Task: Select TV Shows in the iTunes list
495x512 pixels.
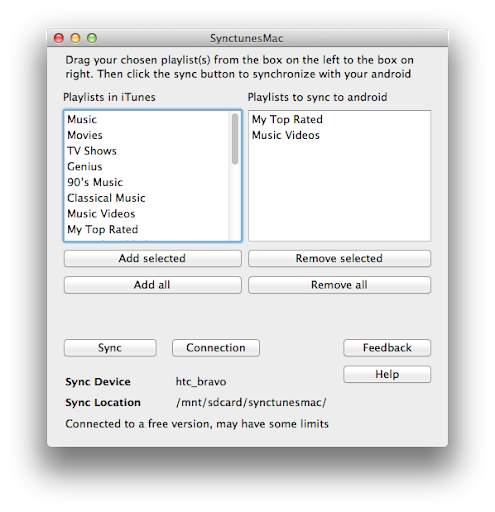Action: pos(147,151)
